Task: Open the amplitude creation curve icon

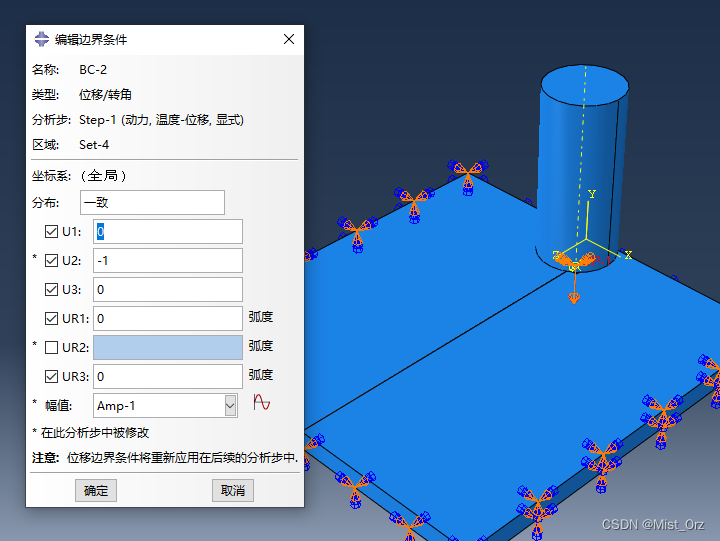Action: (261, 403)
